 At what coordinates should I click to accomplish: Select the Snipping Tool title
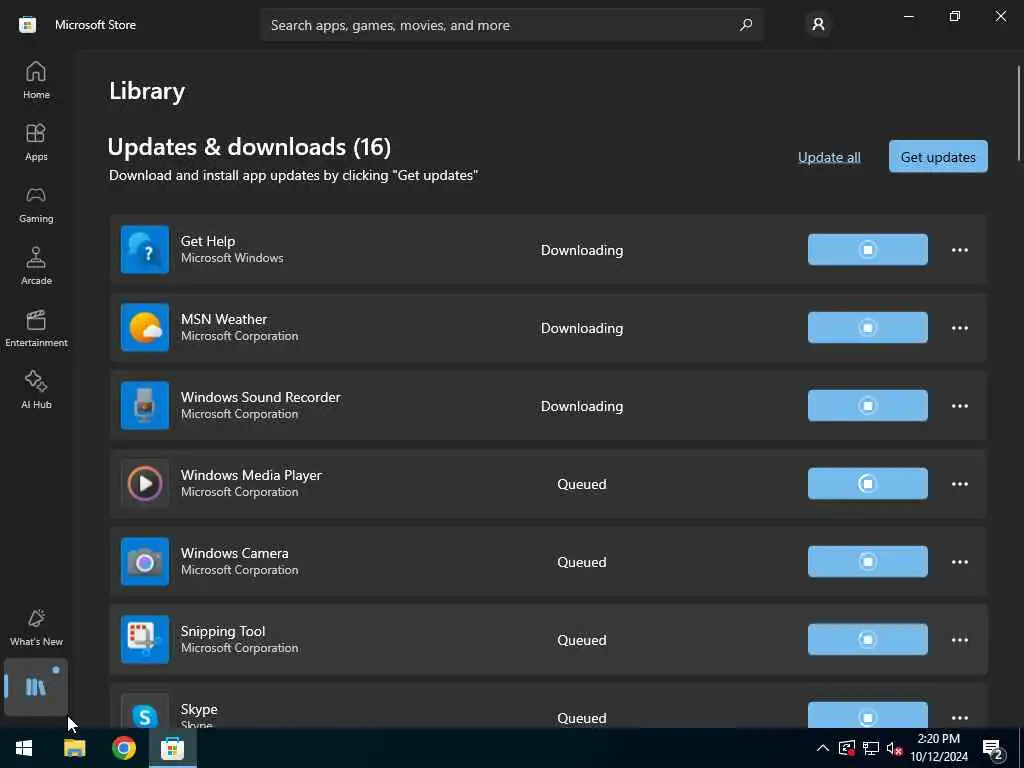point(223,631)
